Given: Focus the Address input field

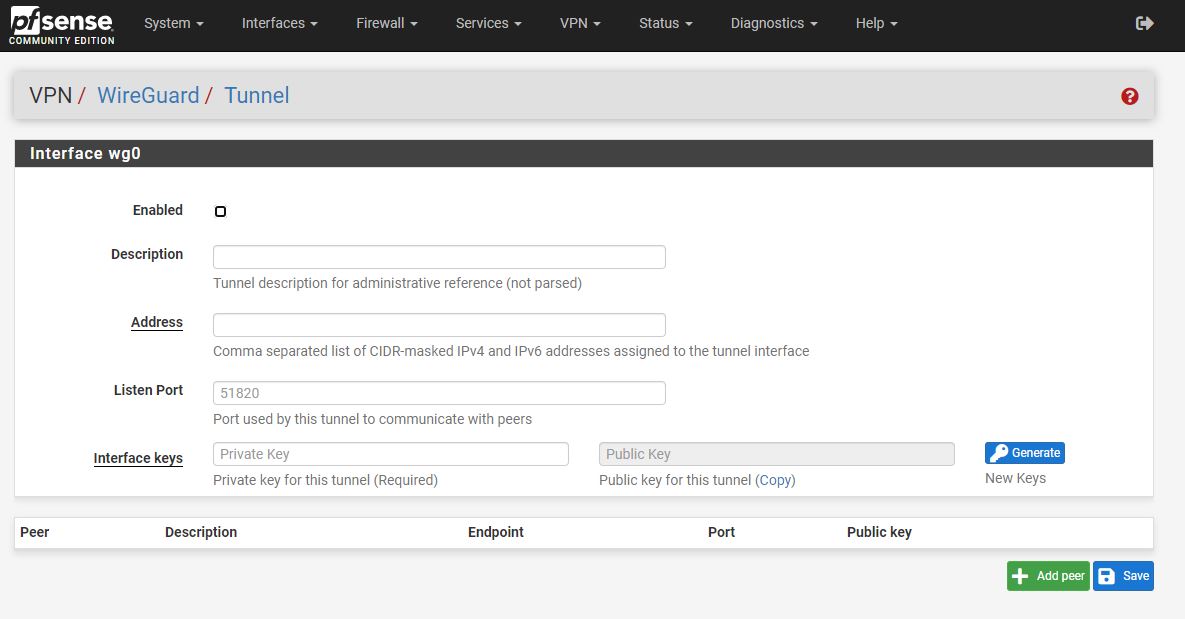Looking at the screenshot, I should pos(439,325).
